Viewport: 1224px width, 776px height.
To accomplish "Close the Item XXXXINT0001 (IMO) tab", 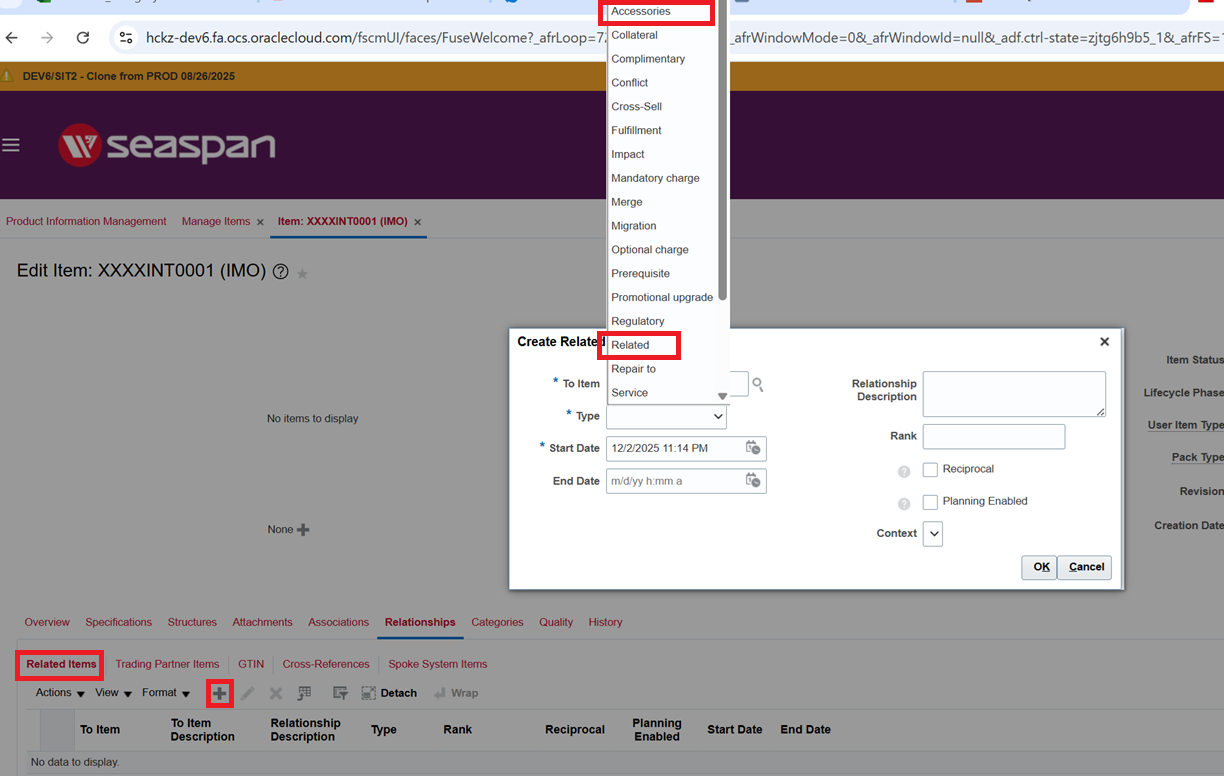I will click(418, 222).
